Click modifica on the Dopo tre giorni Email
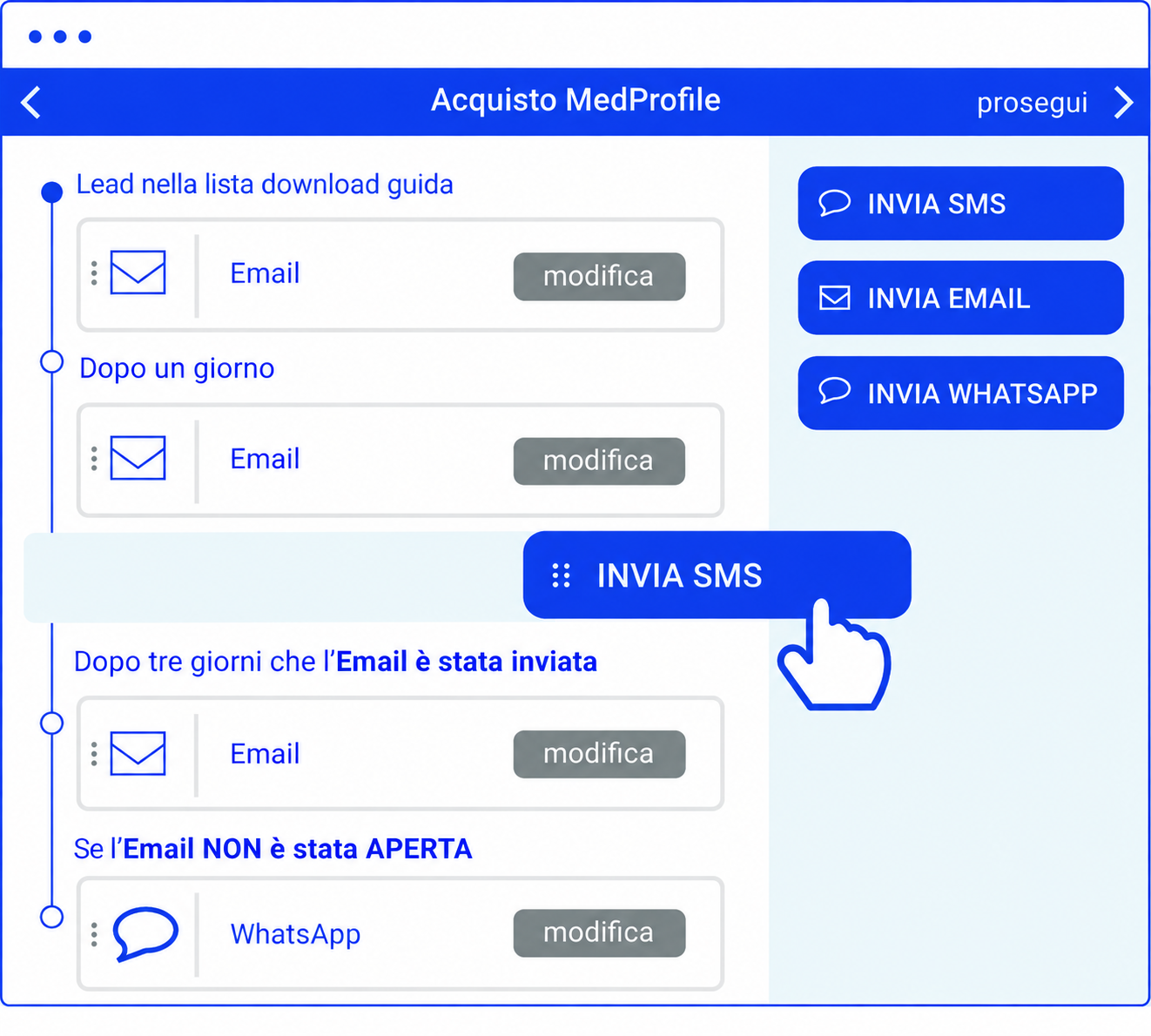Viewport: 1151px width, 1036px height. click(x=599, y=754)
